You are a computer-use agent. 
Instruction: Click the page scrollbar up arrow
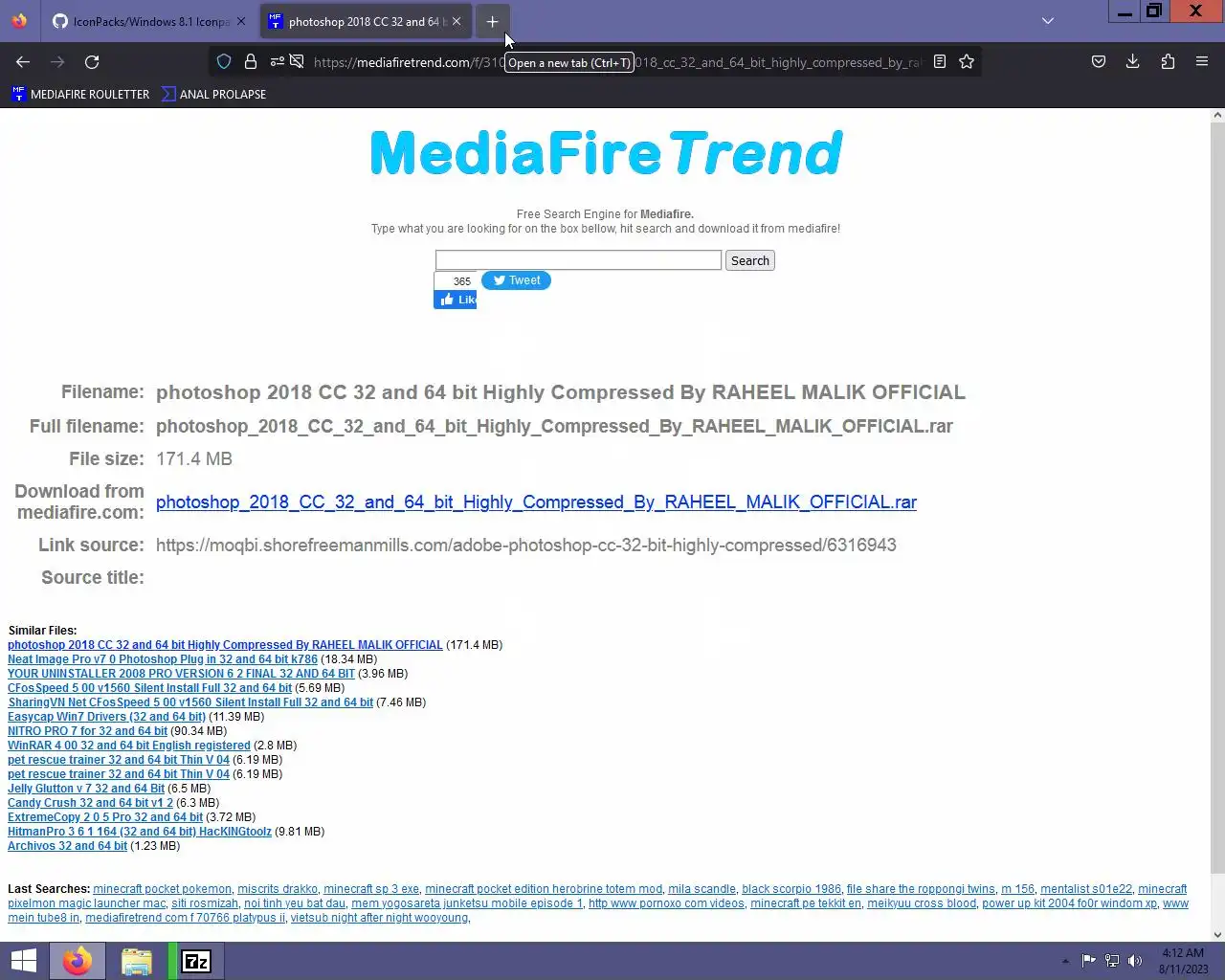coord(1217,115)
